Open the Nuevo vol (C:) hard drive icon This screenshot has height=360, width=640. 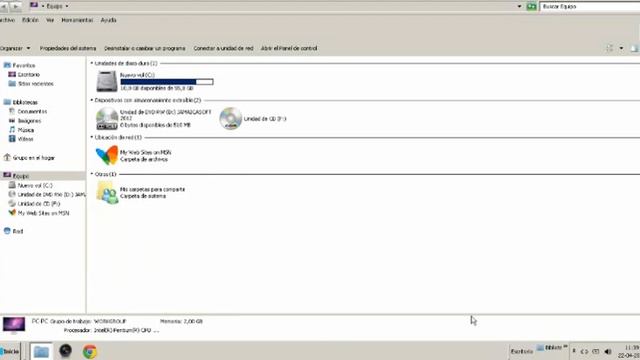[x=107, y=81]
